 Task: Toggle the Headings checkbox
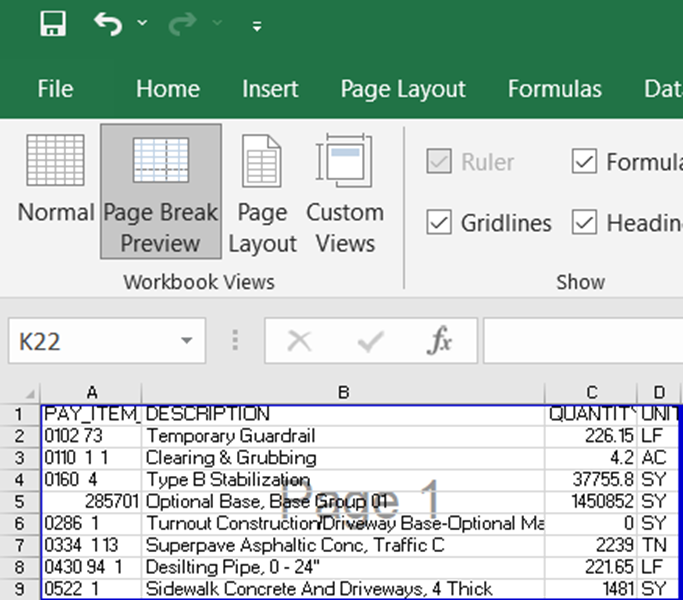pos(584,222)
